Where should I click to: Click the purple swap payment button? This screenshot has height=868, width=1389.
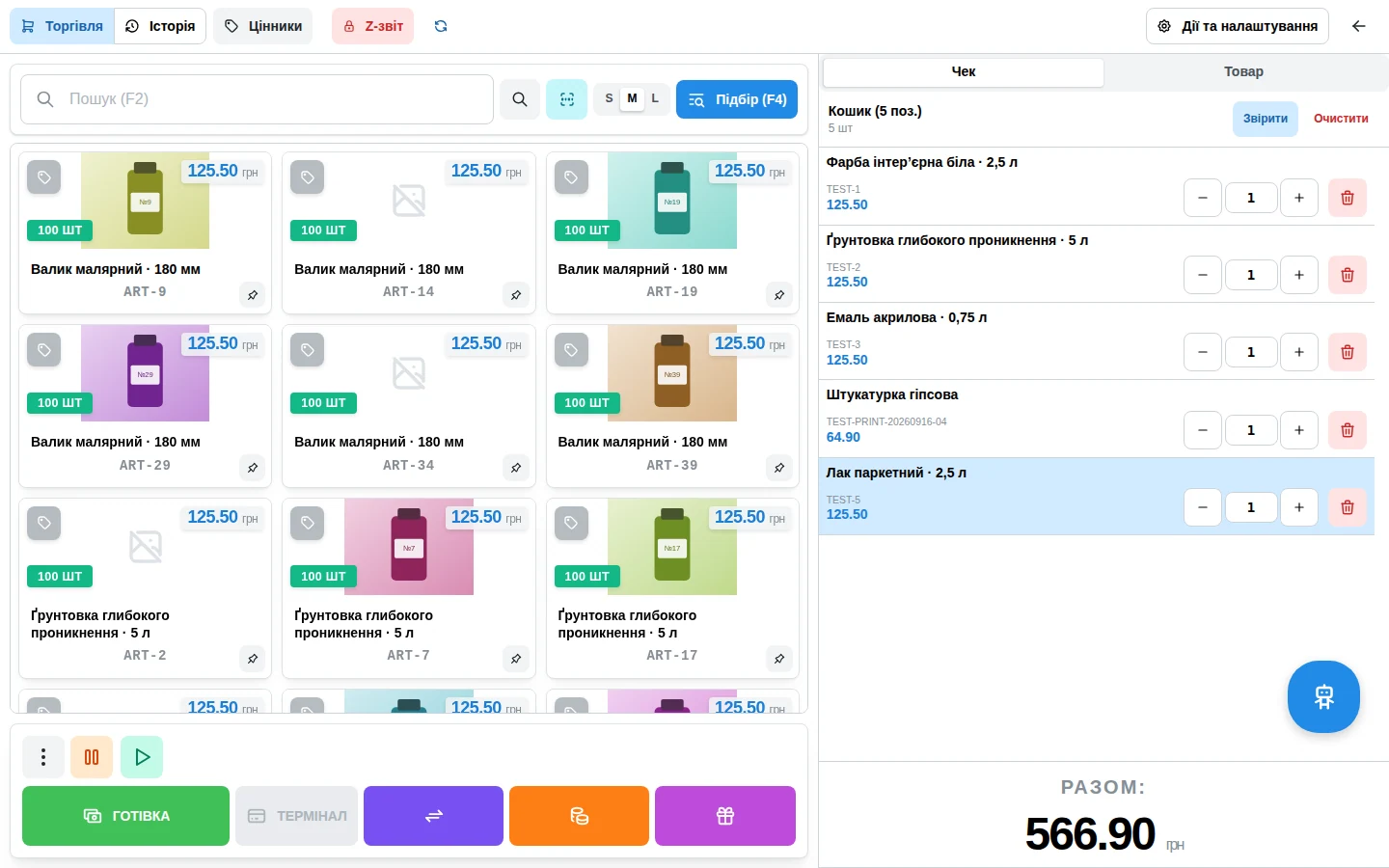(x=433, y=816)
